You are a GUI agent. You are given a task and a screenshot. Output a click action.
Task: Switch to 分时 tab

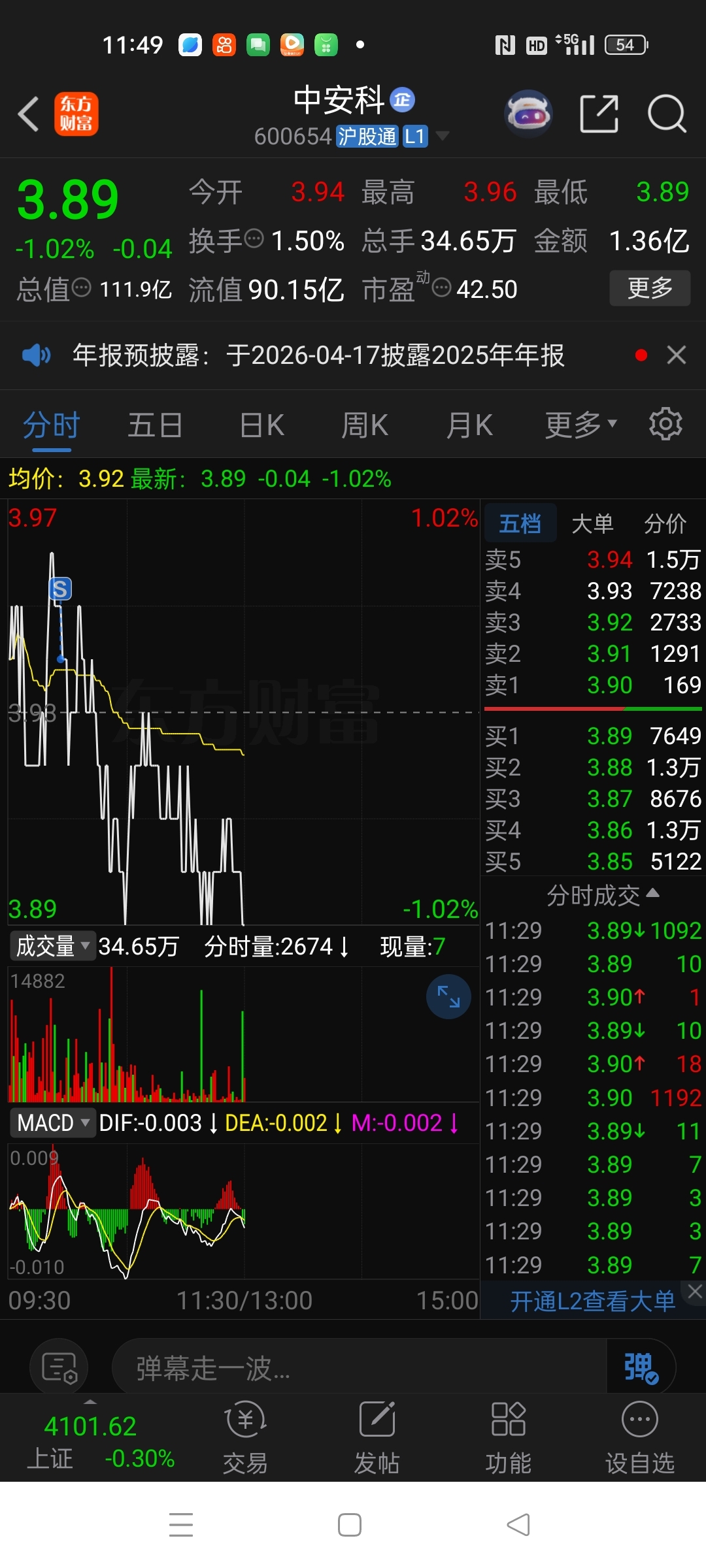pos(51,425)
